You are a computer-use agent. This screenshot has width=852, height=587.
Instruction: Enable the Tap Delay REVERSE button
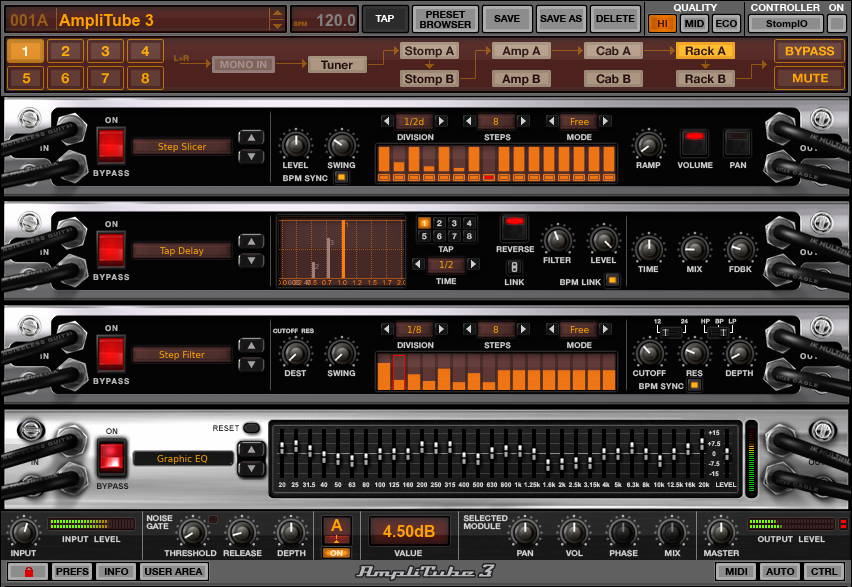(x=515, y=227)
